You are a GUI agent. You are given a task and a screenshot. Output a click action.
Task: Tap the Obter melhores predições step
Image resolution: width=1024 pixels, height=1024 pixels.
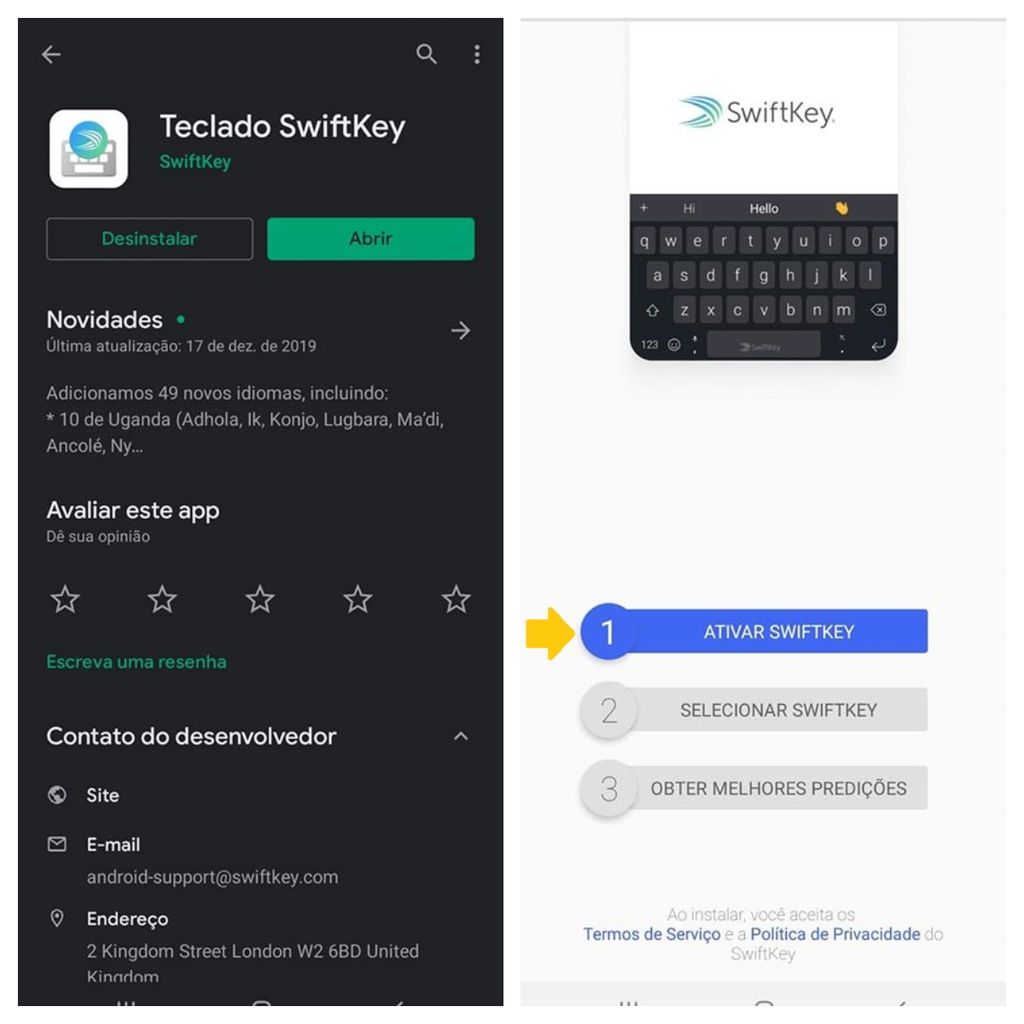pos(754,788)
